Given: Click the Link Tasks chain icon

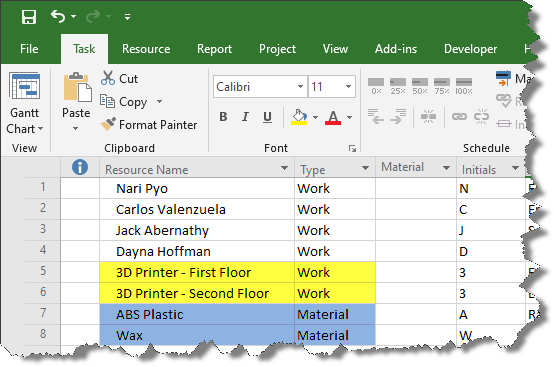Looking at the screenshot, I should pos(459,117).
